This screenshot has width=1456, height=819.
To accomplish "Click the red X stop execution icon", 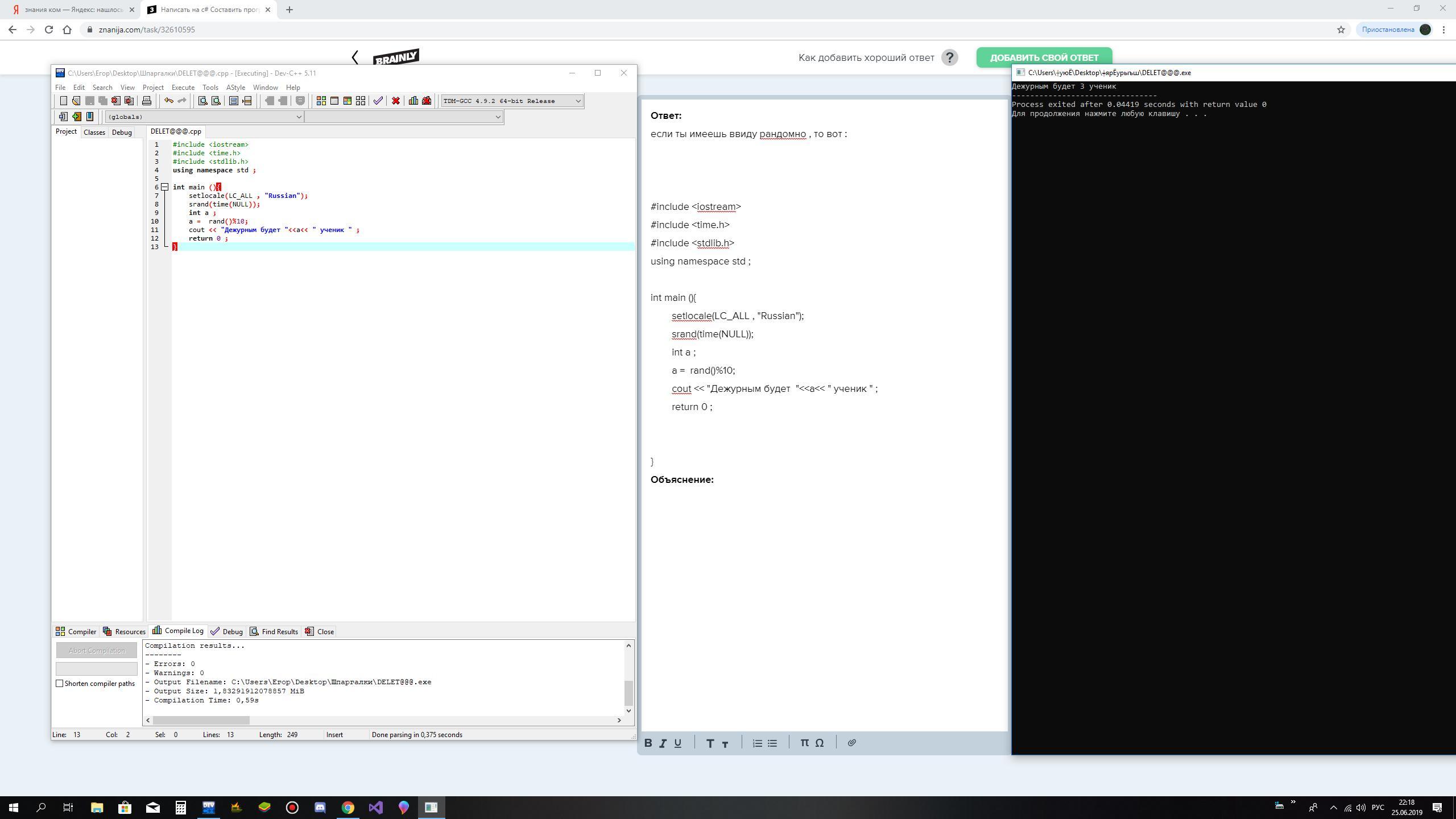I will (396, 101).
